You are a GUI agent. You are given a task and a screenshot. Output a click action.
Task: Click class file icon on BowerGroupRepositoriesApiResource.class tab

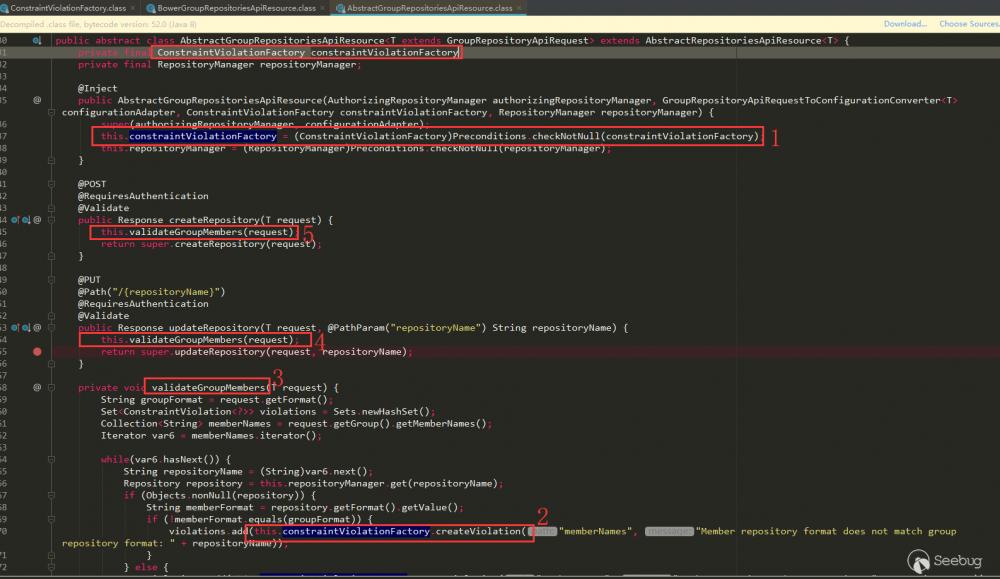(x=151, y=8)
